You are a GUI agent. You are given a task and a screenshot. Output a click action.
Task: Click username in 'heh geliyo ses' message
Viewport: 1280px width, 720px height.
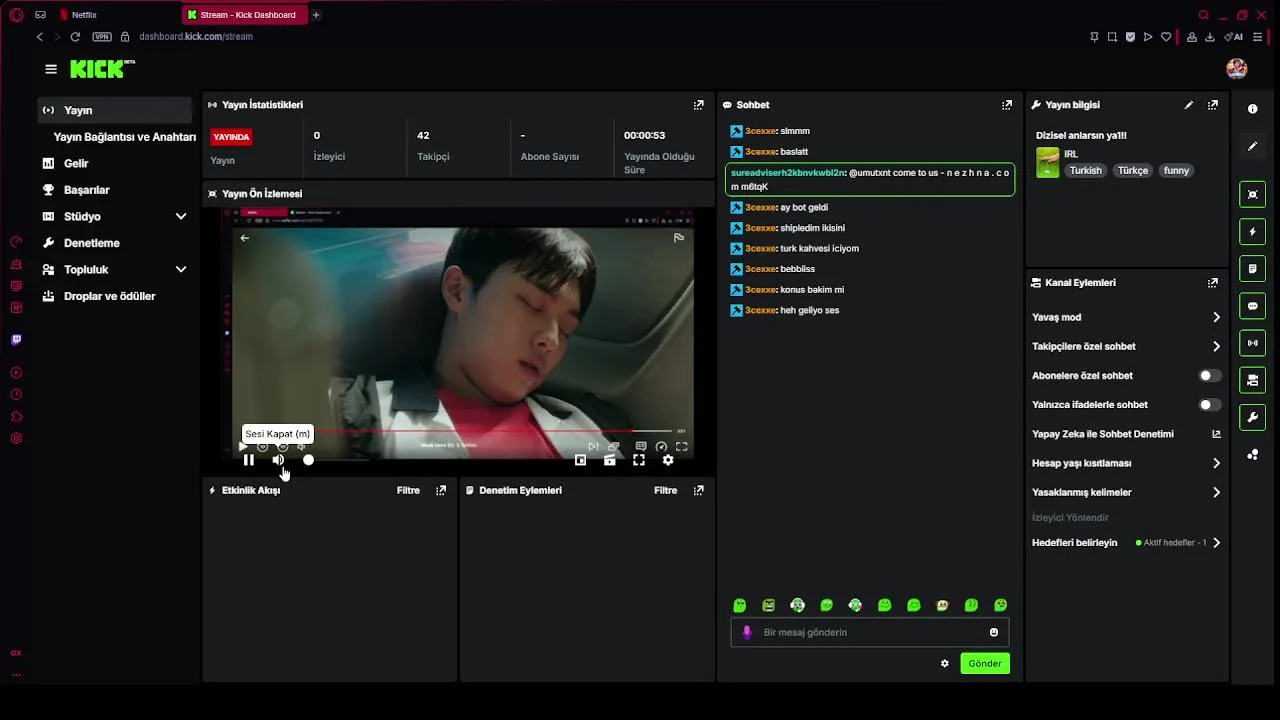pos(761,311)
